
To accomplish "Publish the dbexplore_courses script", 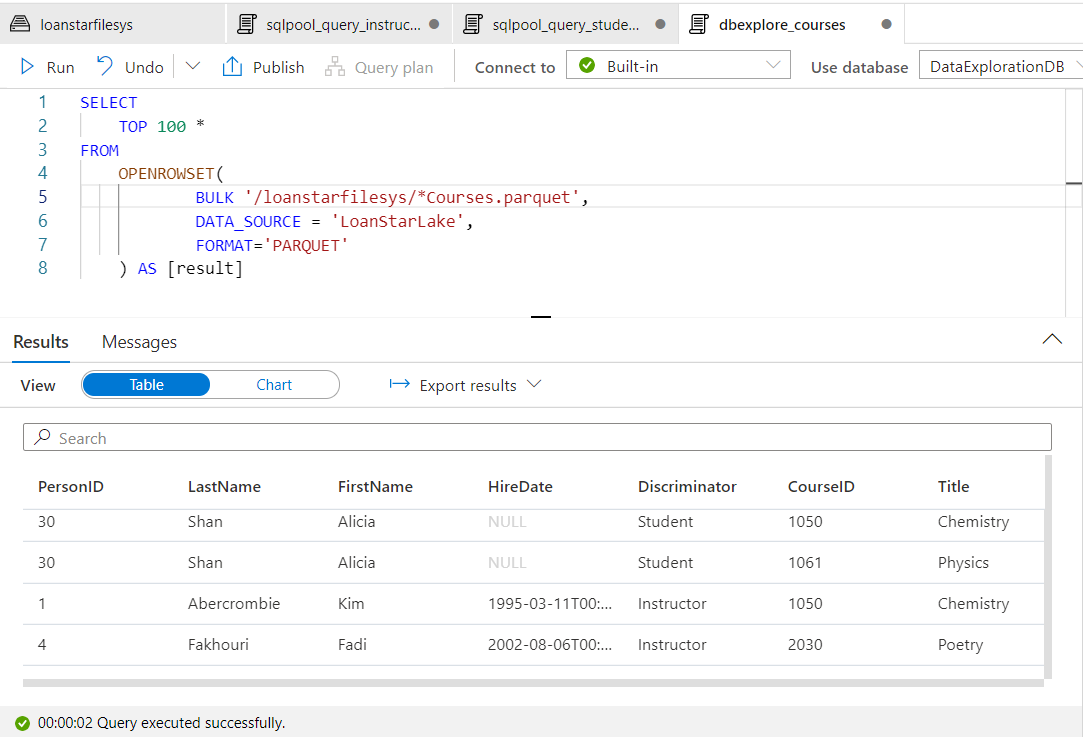I will [x=263, y=66].
